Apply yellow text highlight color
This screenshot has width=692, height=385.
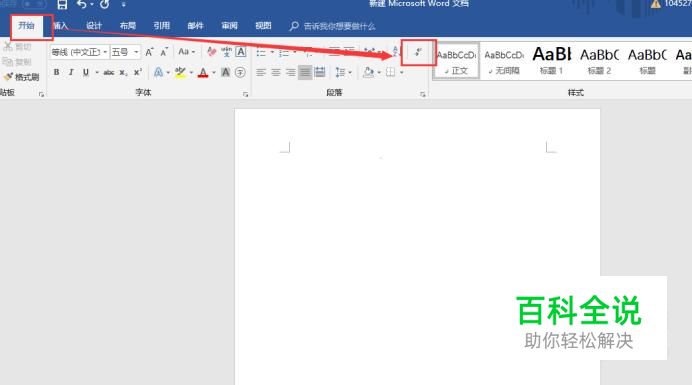coord(180,72)
